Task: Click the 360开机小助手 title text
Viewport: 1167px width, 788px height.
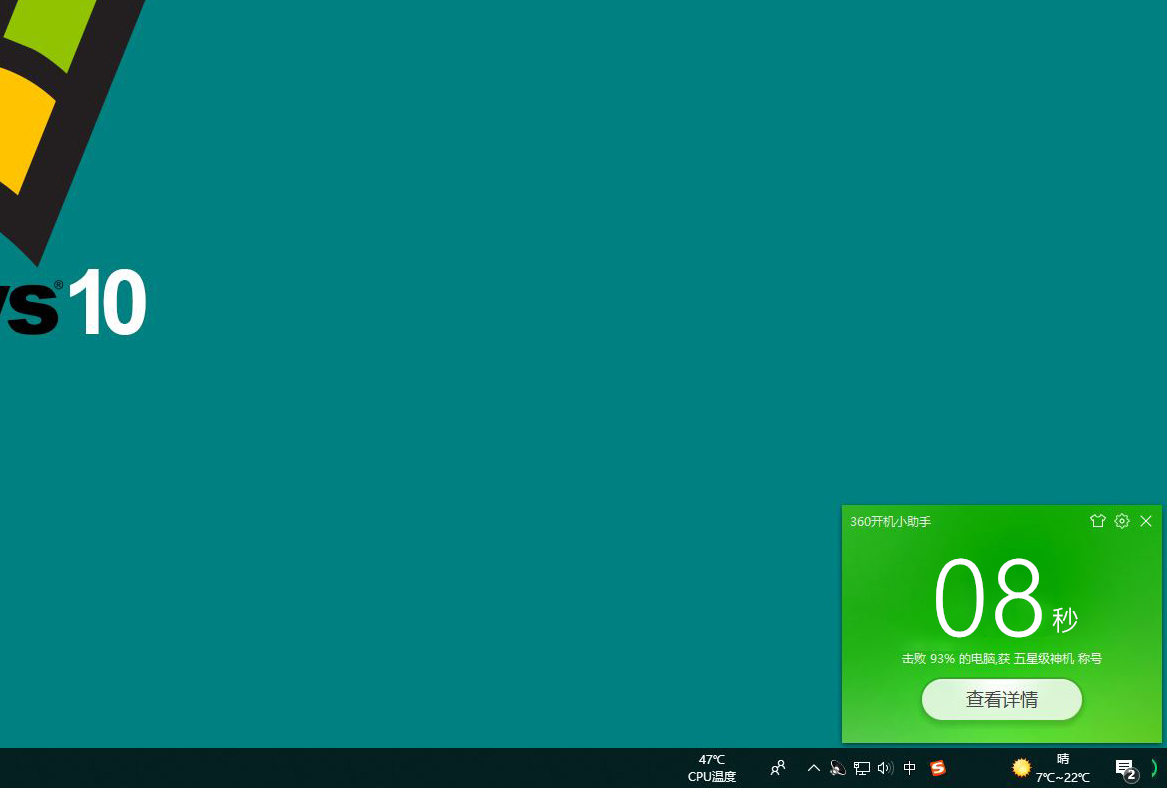Action: point(890,522)
